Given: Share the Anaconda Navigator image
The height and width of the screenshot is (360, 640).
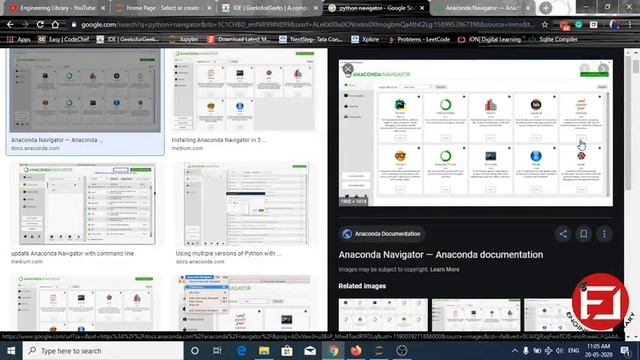Looking at the screenshot, I should (x=563, y=234).
